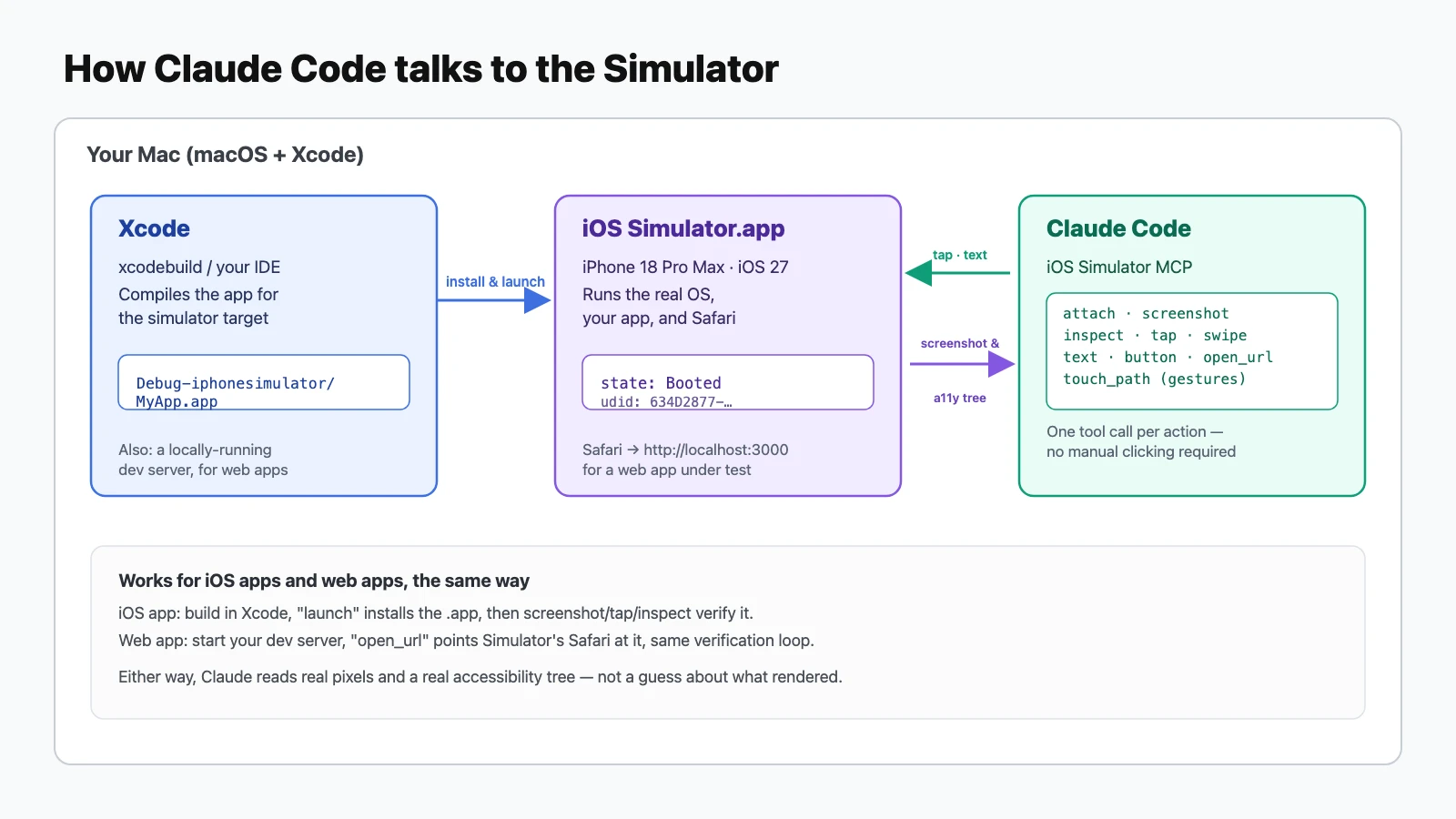Click the 'install & launch' arrow label
Viewport: 1456px width, 819px height.
495,282
